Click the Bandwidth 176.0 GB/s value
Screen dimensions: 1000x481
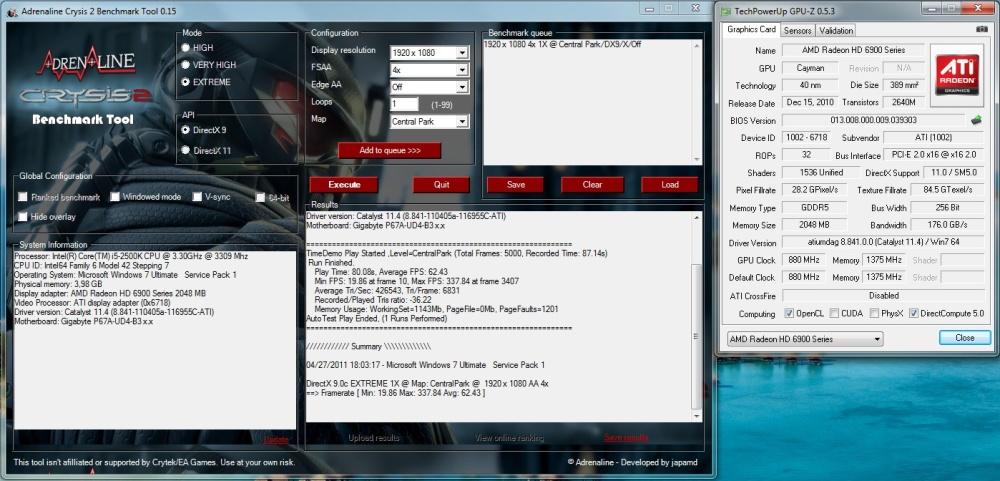pyautogui.click(x=948, y=225)
